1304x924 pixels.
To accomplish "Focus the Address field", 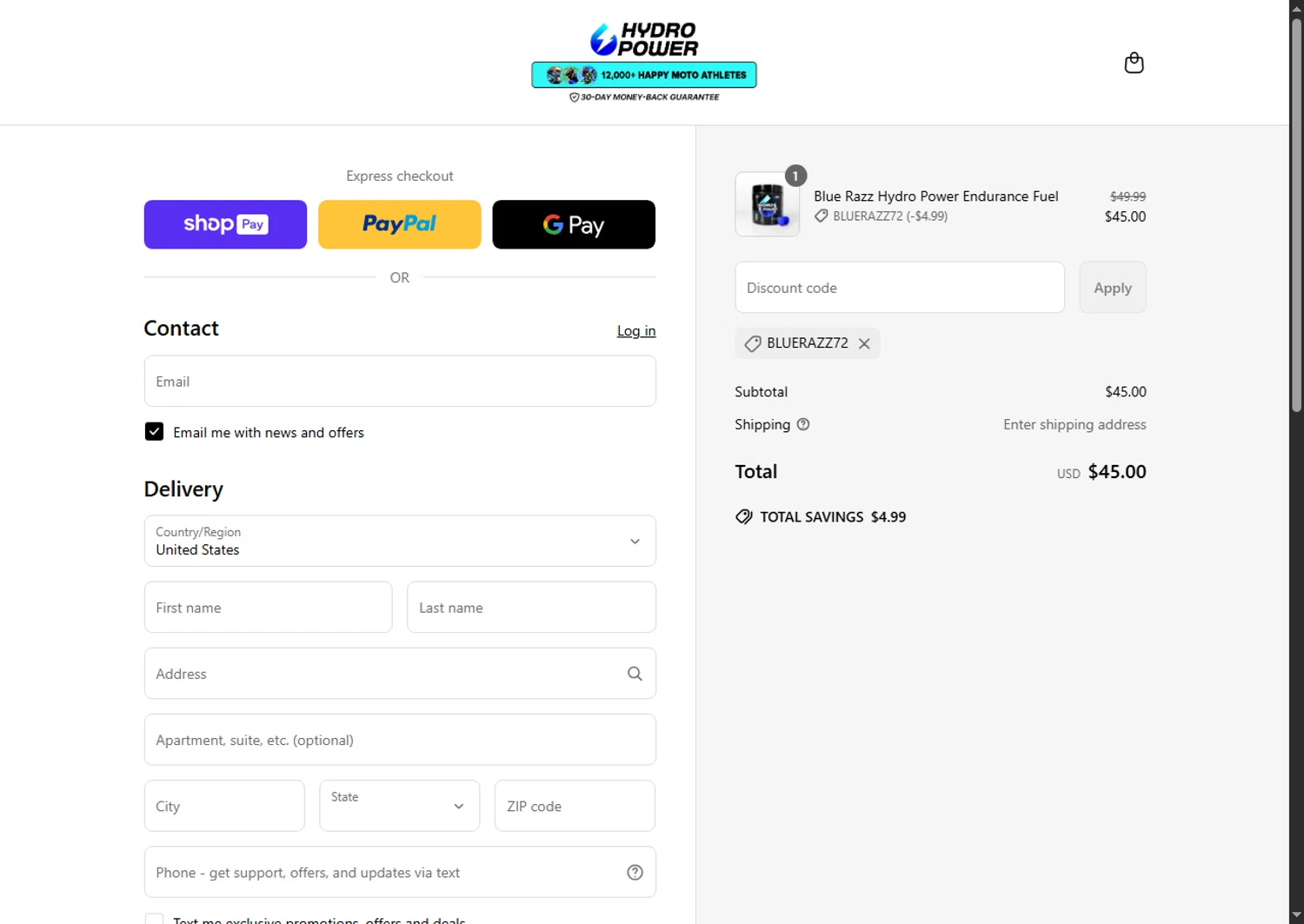I will [x=400, y=674].
